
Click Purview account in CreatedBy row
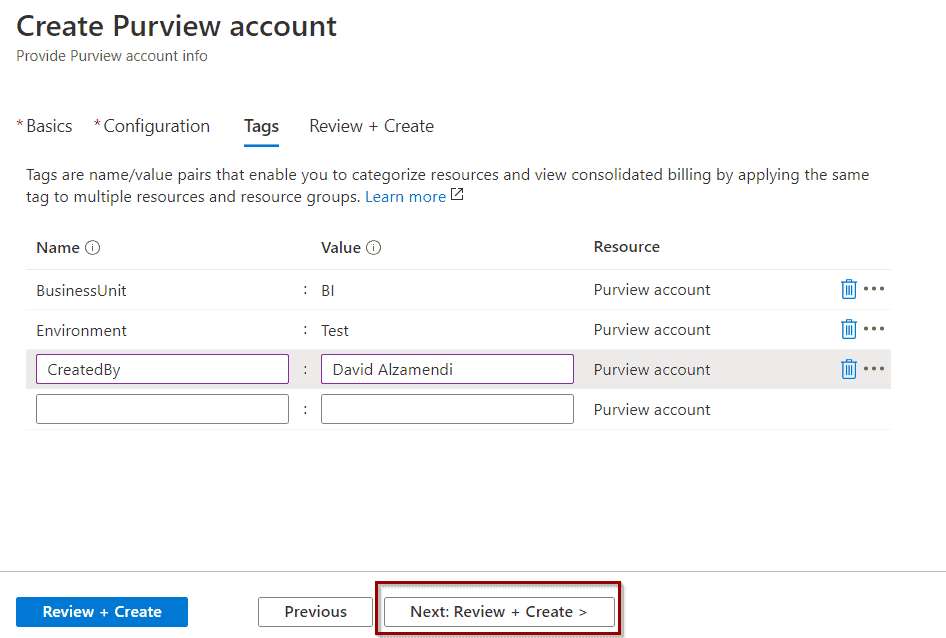click(x=652, y=369)
